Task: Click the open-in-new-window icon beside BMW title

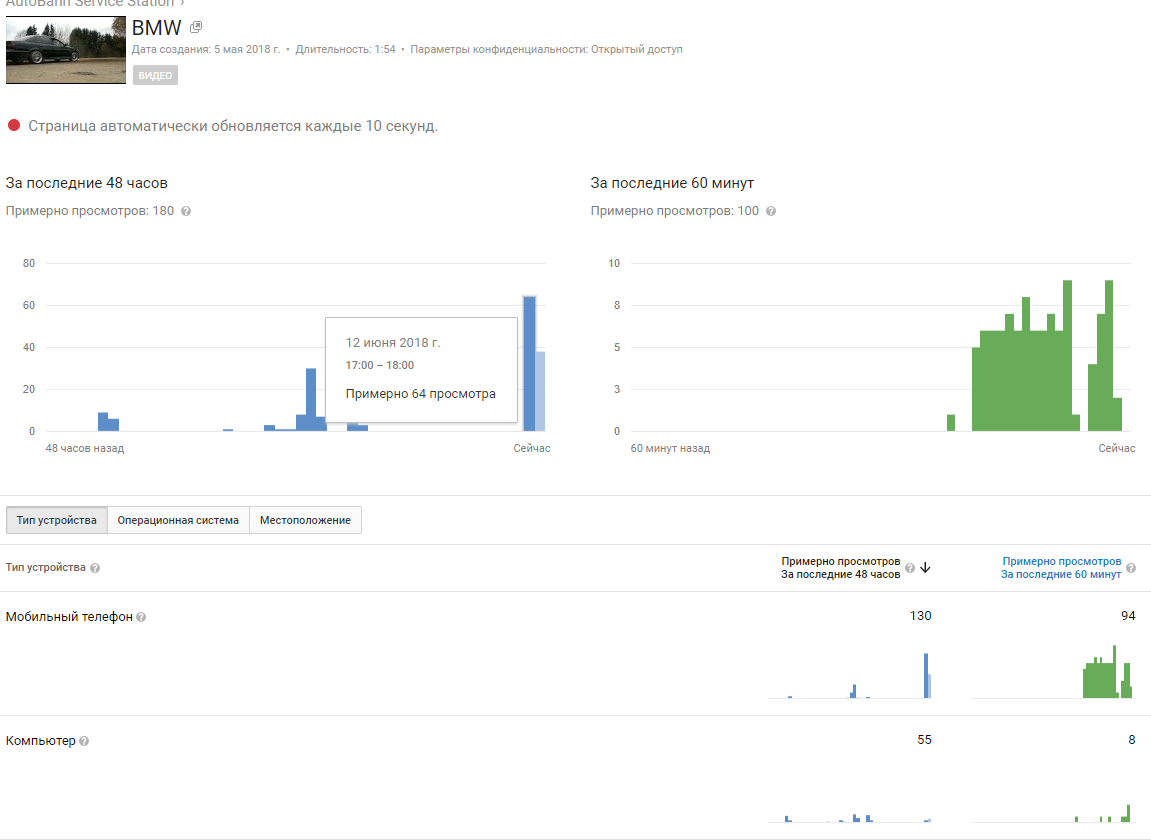Action: [x=196, y=27]
